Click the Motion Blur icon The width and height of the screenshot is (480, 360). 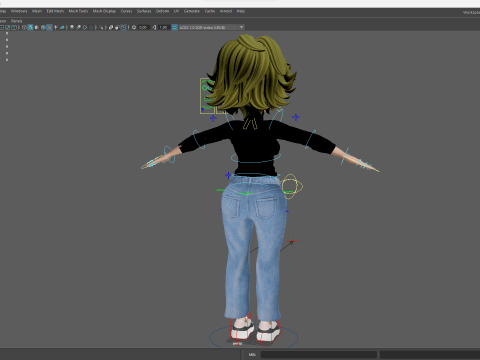[78, 27]
